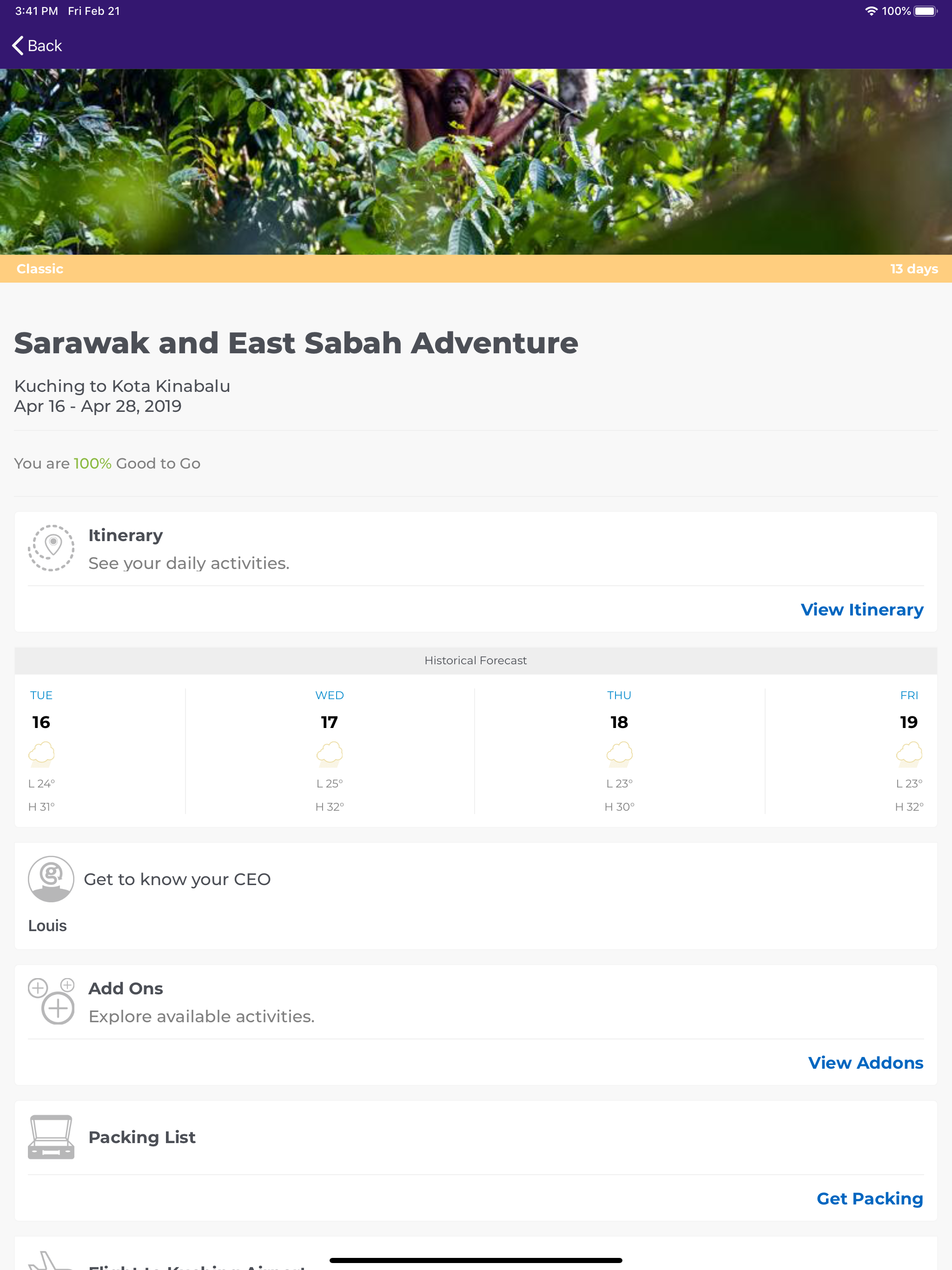Go back using the Back label
The image size is (952, 1270).
coord(45,46)
